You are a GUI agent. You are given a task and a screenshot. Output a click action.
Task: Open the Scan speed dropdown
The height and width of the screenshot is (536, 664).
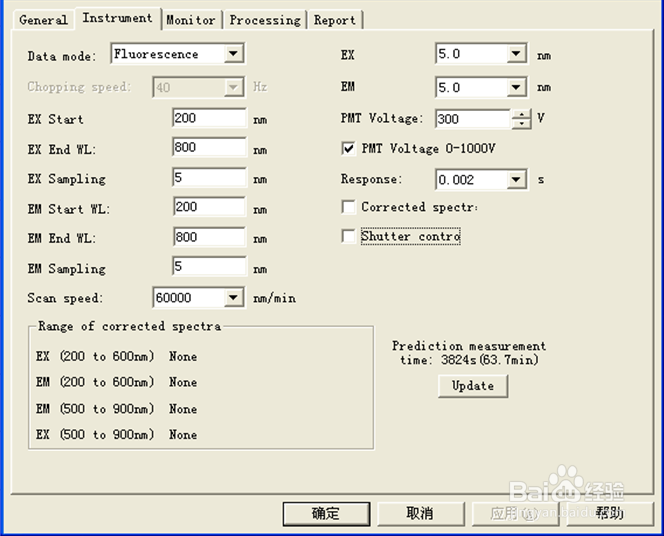pyautogui.click(x=233, y=298)
